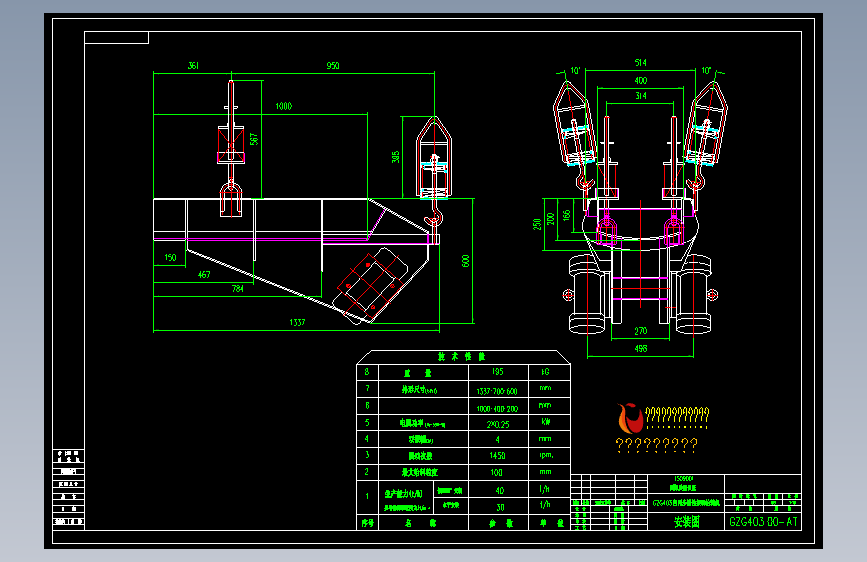Image resolution: width=867 pixels, height=562 pixels.
Task: Pick the 1337 overall length dimension text
Action: pos(297,322)
